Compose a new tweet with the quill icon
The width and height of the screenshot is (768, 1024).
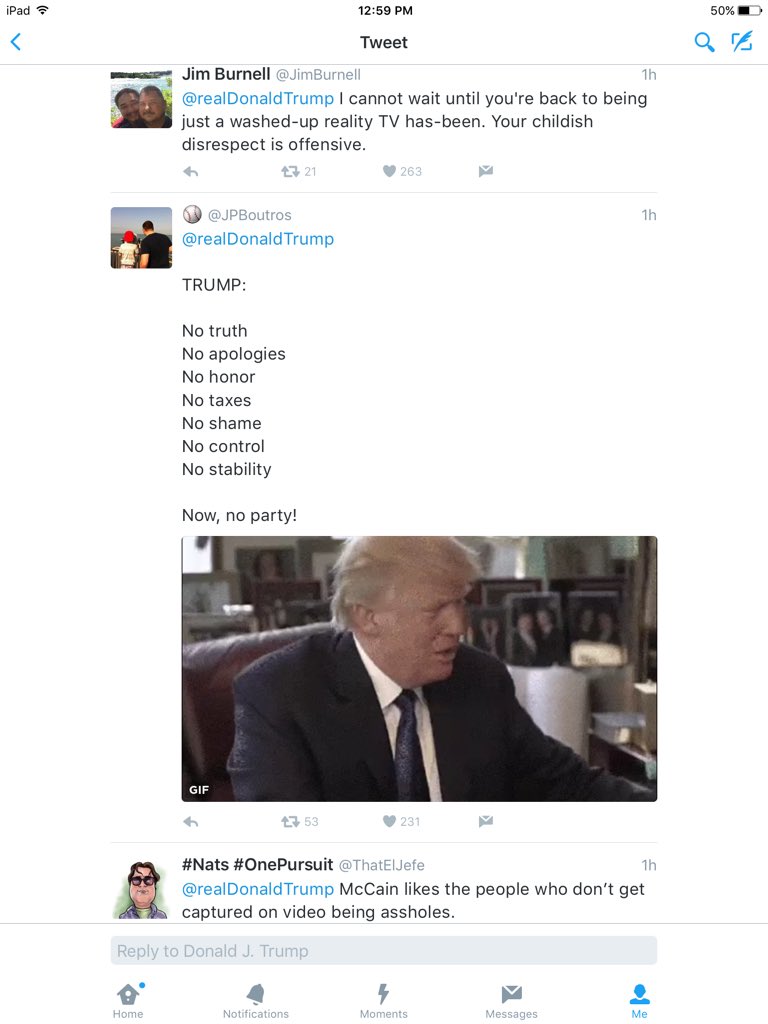point(742,42)
